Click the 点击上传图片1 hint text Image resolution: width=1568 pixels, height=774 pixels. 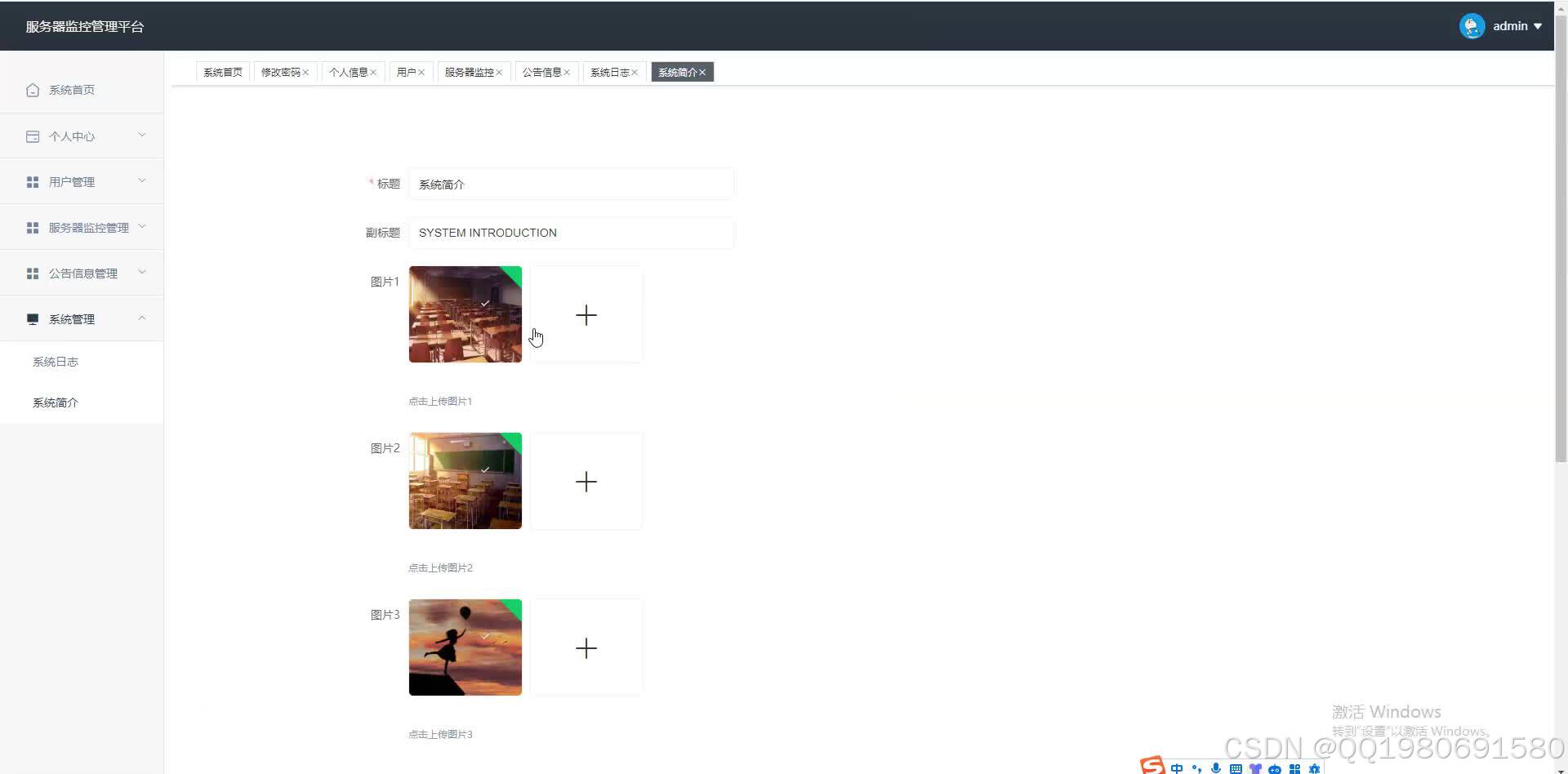(440, 402)
